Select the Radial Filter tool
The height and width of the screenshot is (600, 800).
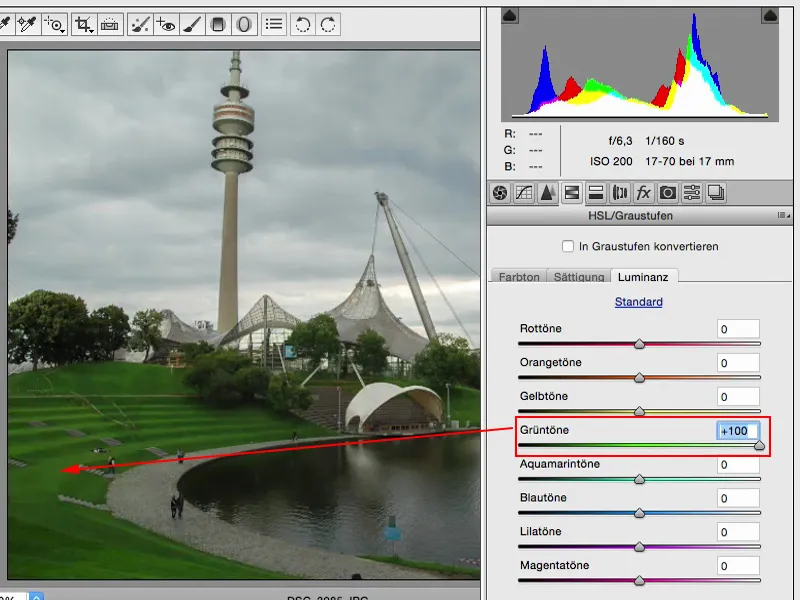(244, 24)
